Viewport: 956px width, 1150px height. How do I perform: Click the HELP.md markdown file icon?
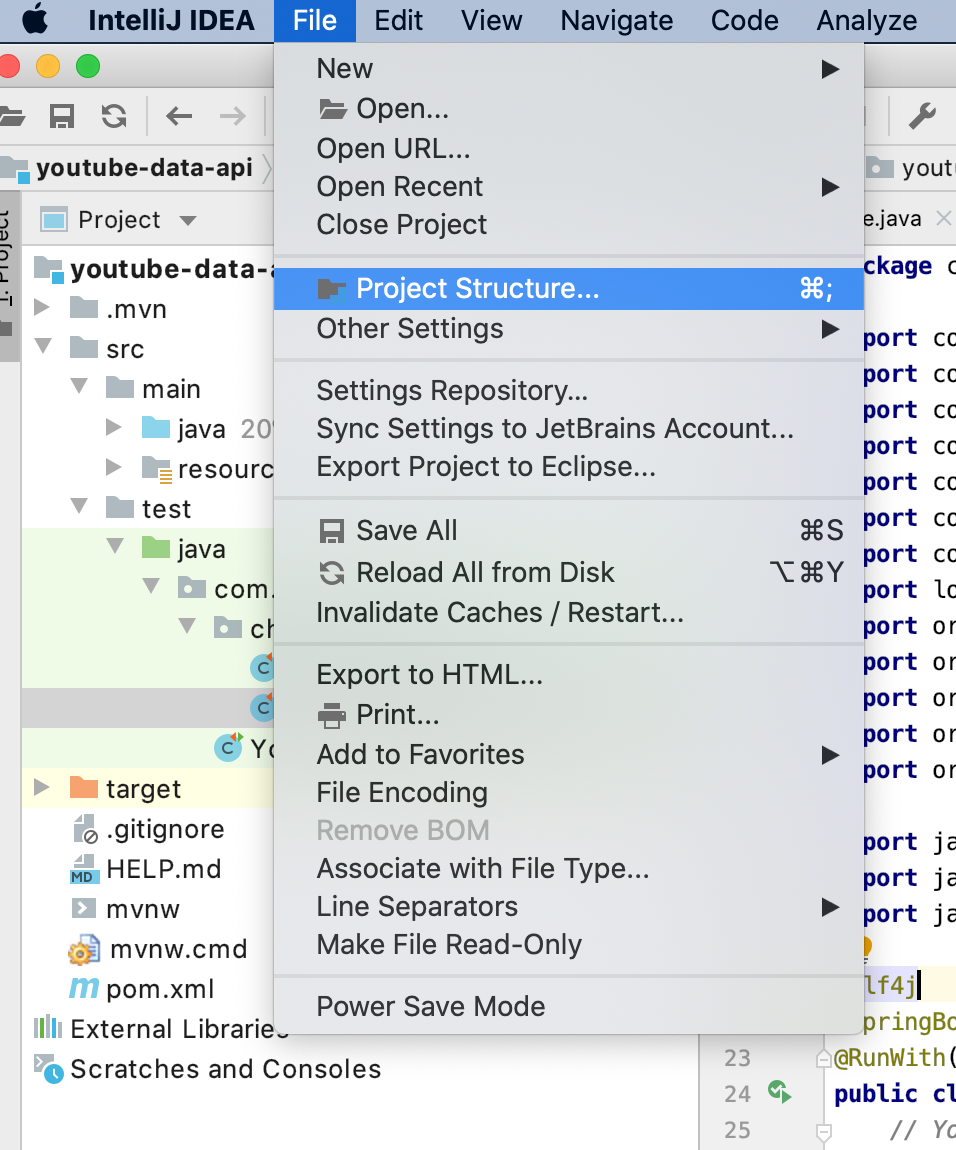point(84,868)
